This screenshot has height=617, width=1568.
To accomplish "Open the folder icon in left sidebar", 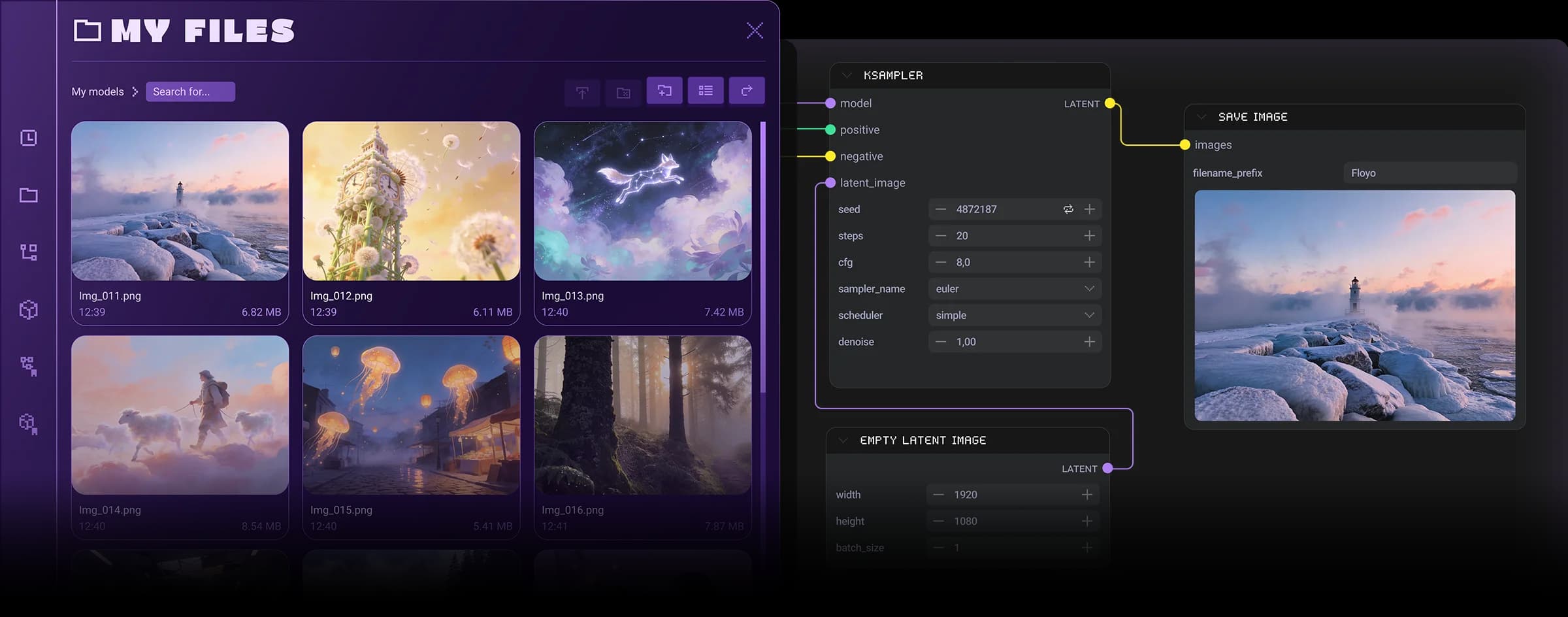I will point(29,195).
